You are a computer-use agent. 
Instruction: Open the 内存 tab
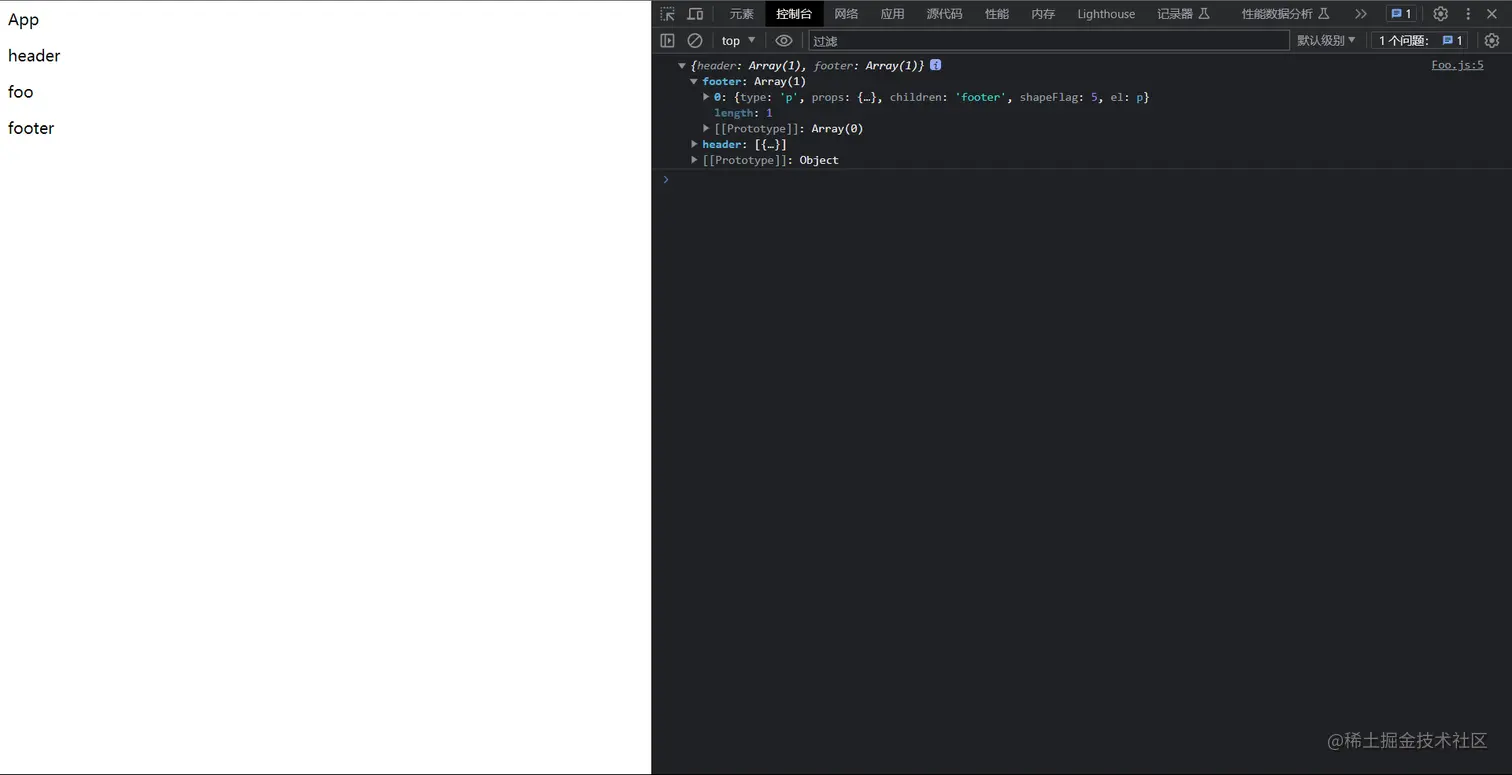click(1043, 14)
